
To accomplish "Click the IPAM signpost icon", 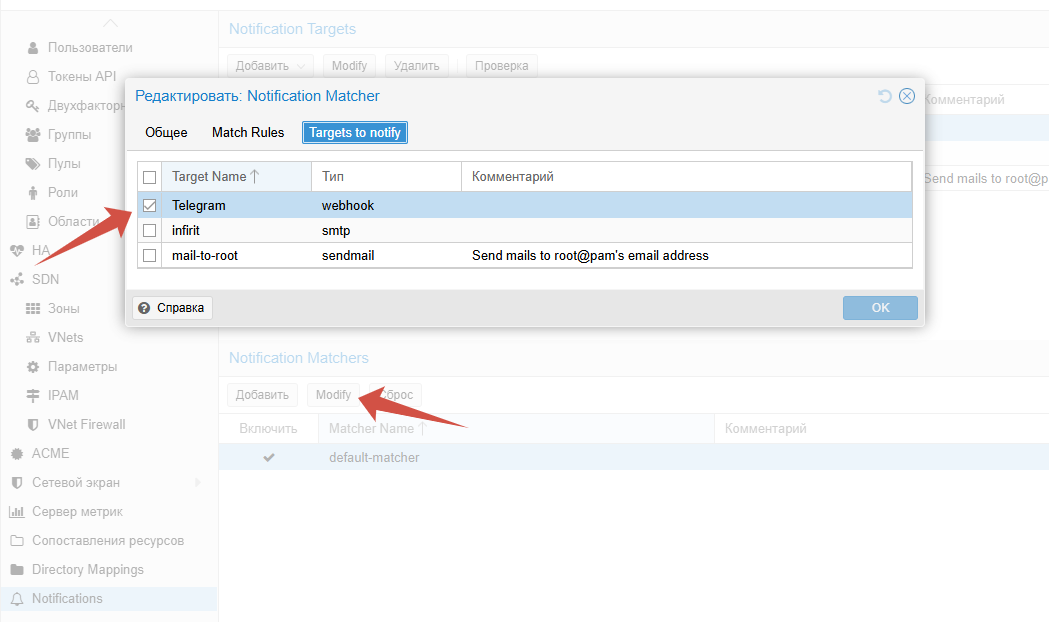I will tap(33, 395).
